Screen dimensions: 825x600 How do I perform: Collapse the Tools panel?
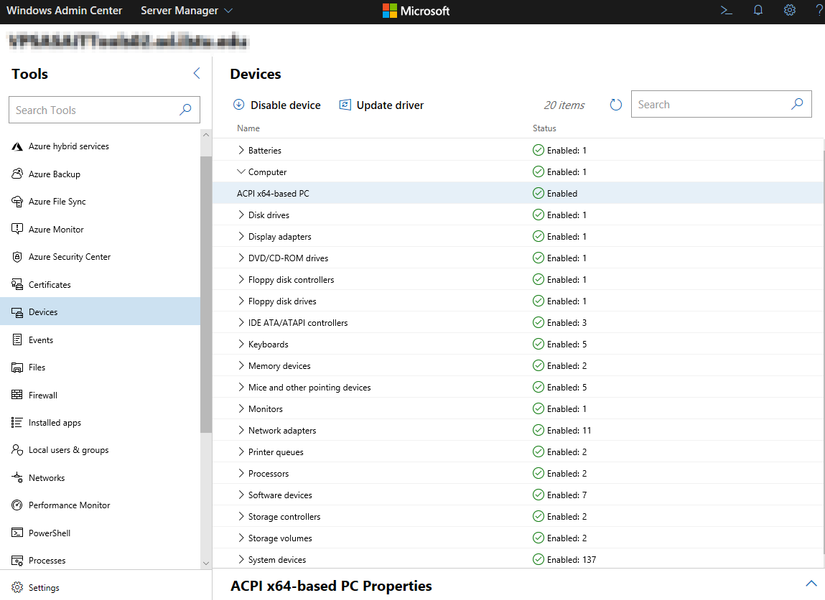pos(197,73)
